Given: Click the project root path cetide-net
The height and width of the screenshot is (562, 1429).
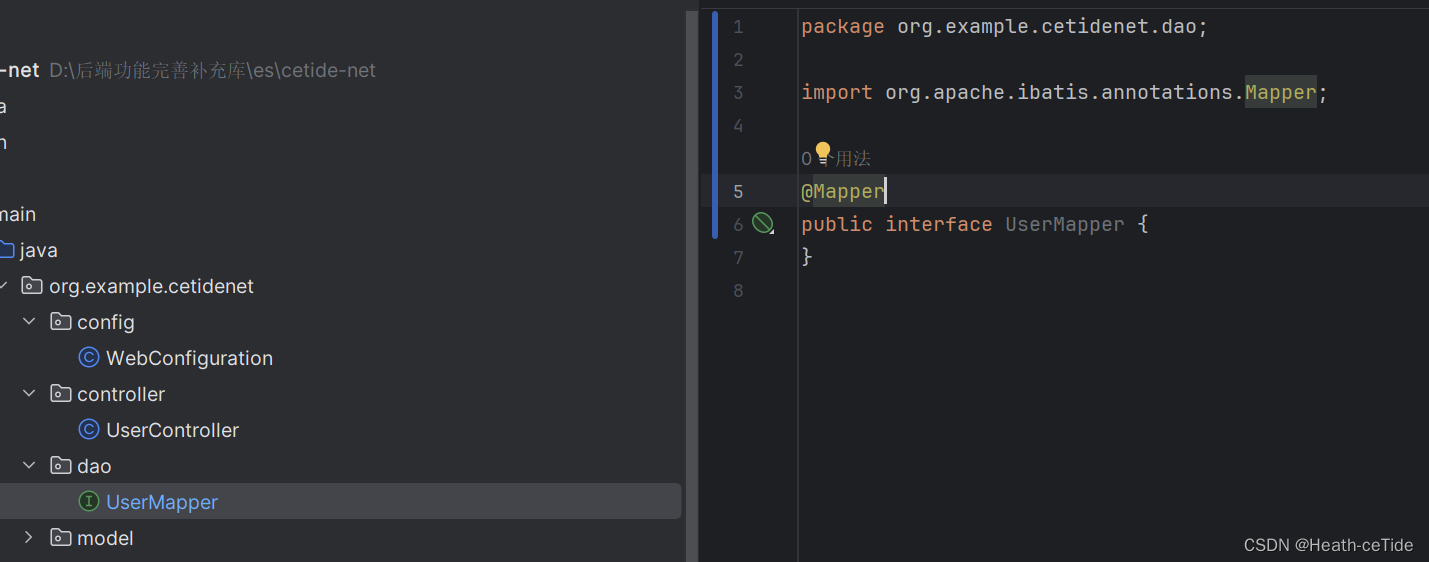Looking at the screenshot, I should pyautogui.click(x=212, y=70).
